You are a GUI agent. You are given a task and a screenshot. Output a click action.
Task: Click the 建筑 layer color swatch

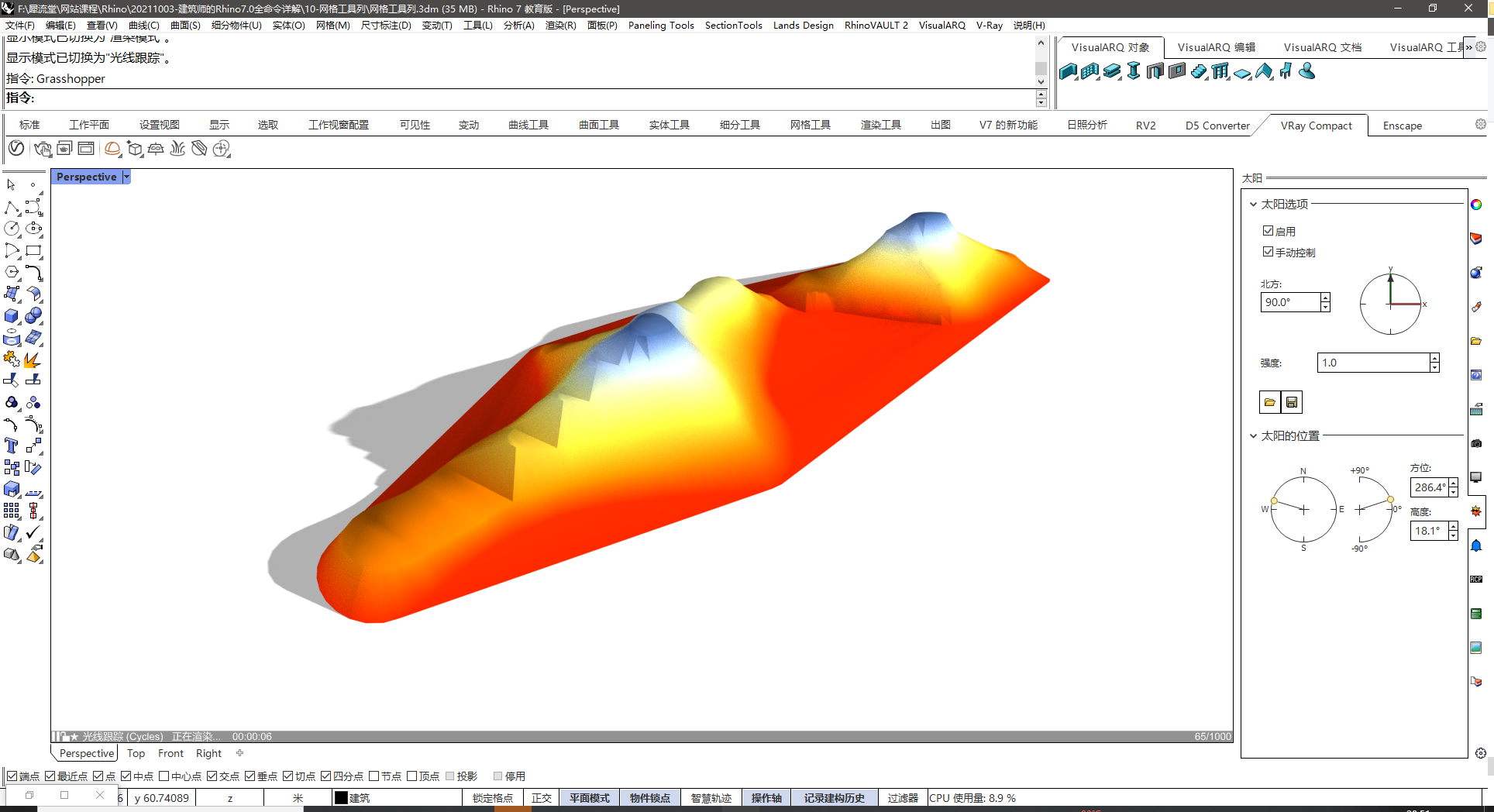pos(341,798)
